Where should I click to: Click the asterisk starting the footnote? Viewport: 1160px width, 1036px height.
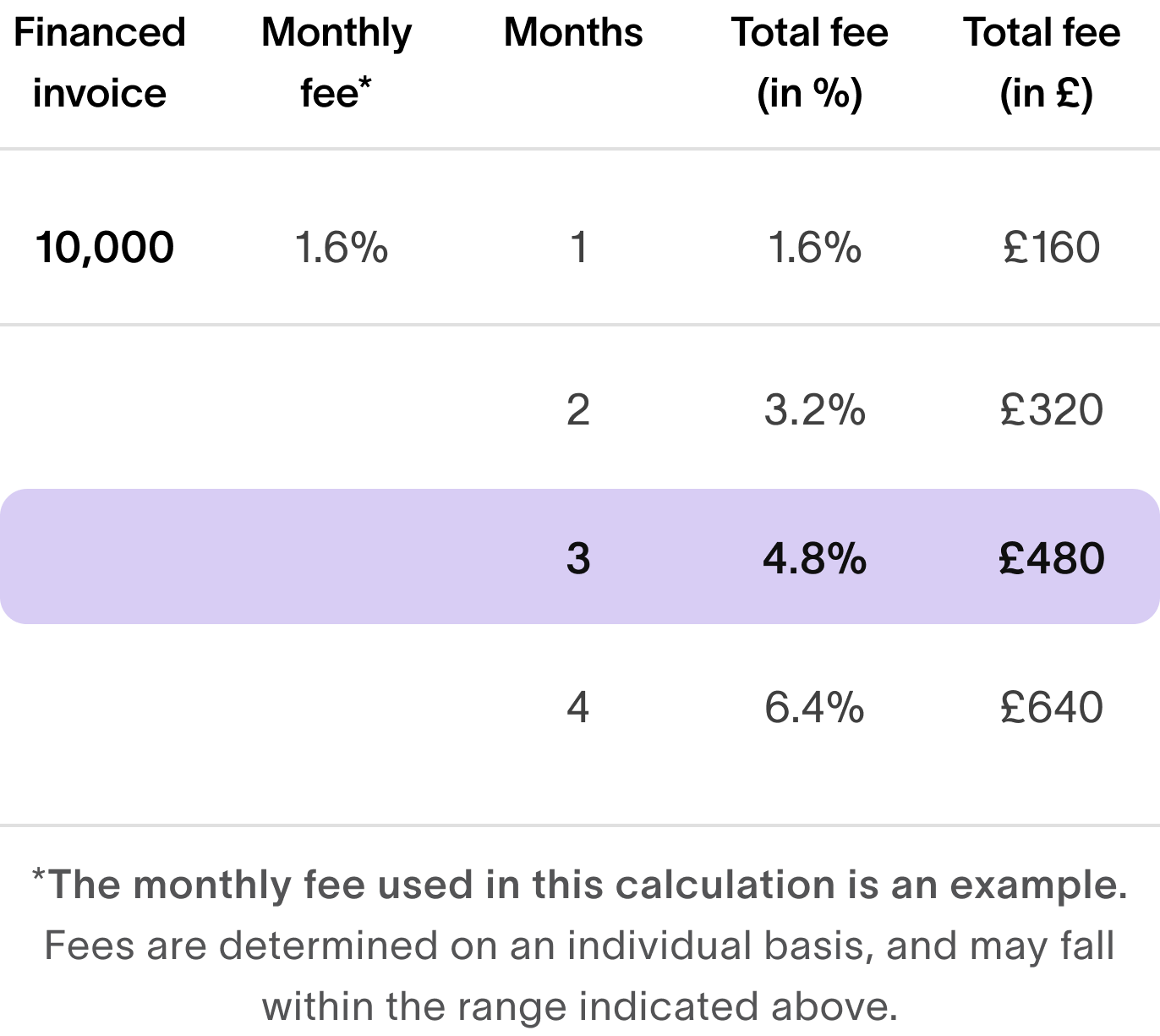click(38, 877)
